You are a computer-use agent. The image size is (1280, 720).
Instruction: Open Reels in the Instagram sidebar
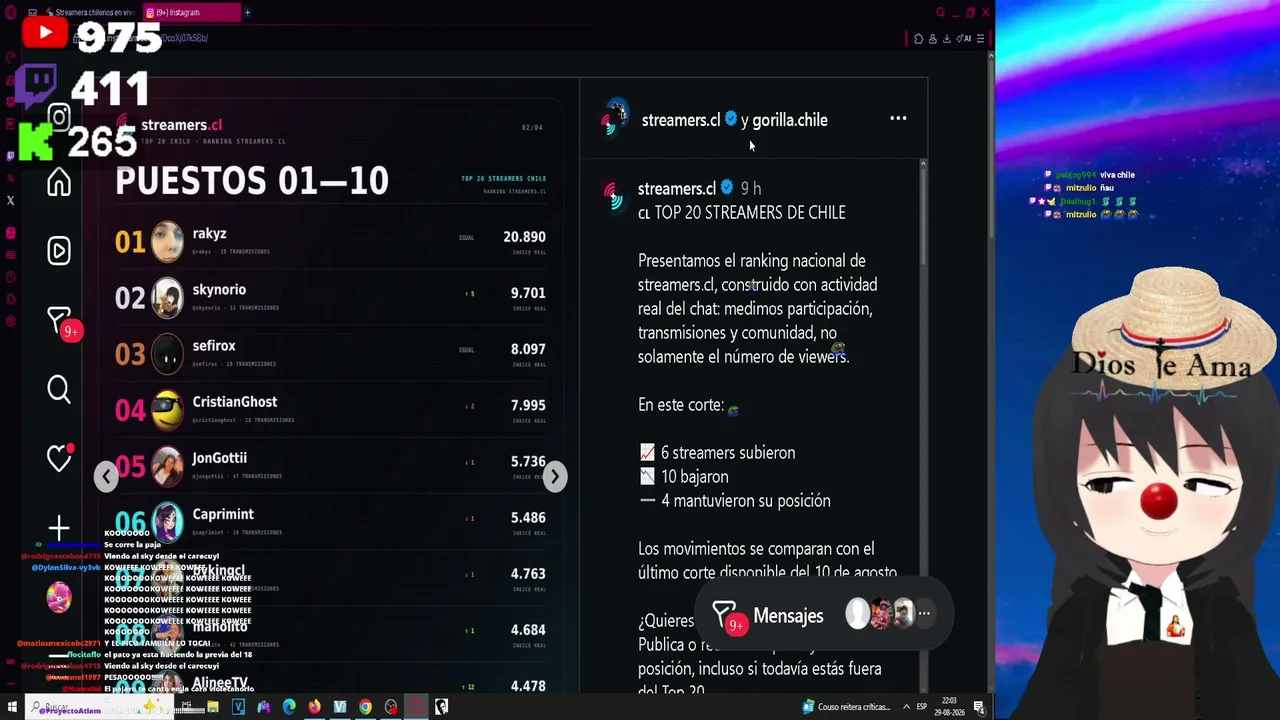click(x=59, y=251)
